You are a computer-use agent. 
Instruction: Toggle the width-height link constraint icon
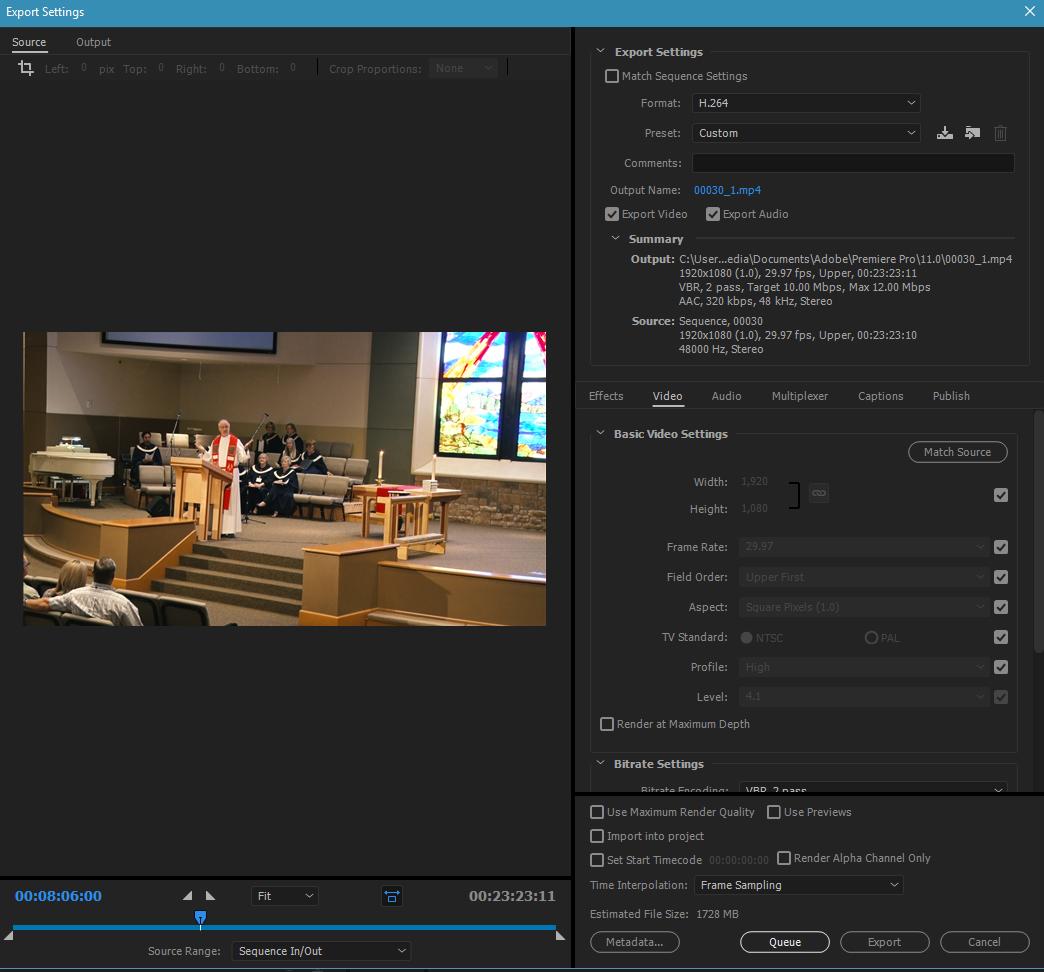819,493
